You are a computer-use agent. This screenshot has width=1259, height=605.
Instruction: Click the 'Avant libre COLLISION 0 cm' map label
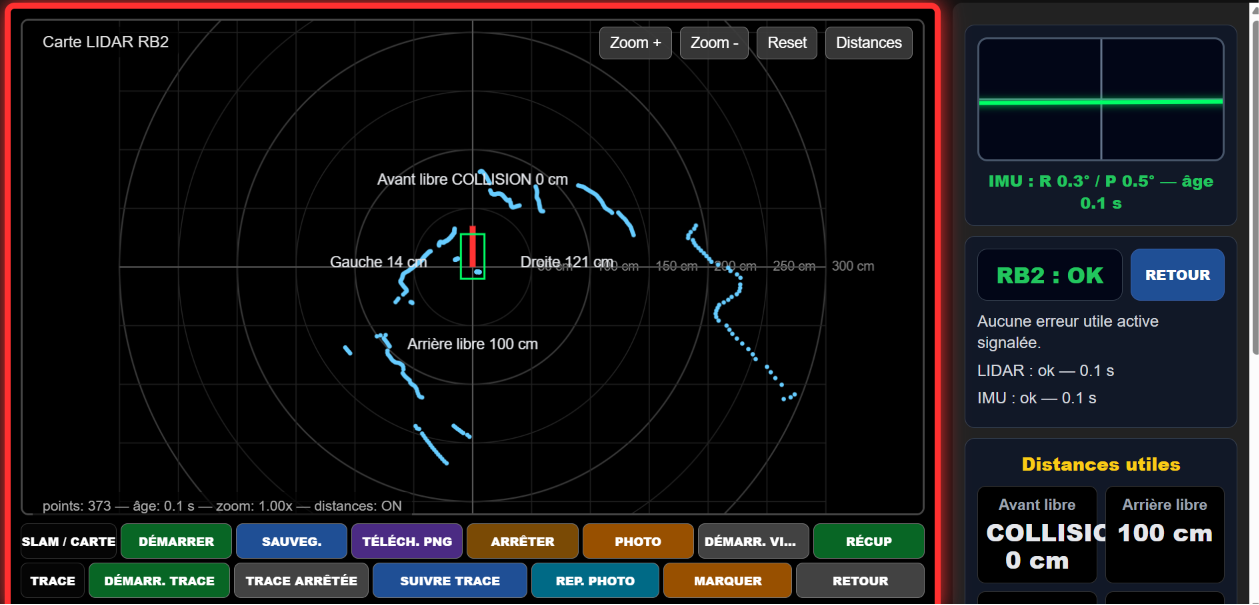click(472, 180)
